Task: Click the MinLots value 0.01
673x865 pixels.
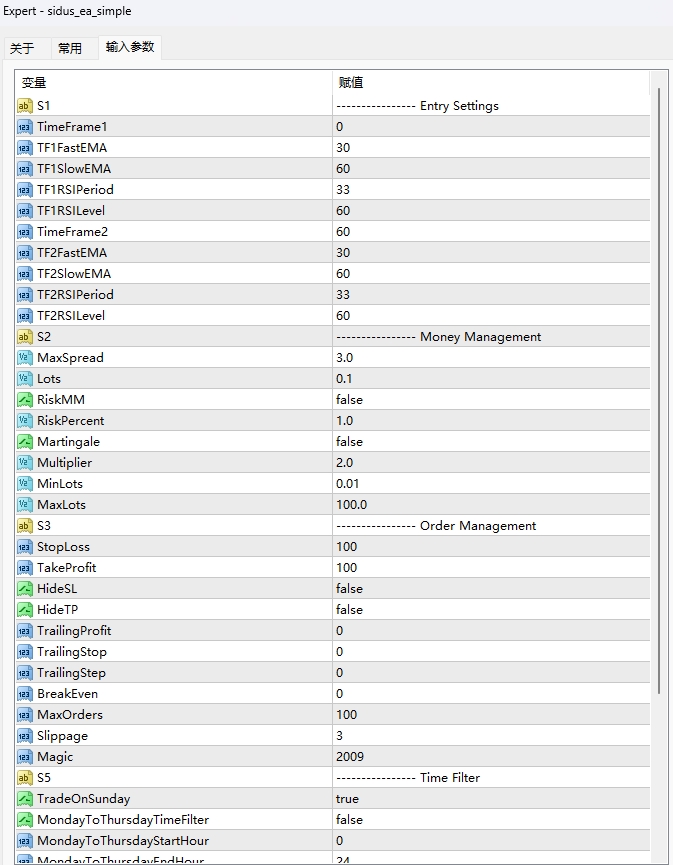Action: [348, 483]
